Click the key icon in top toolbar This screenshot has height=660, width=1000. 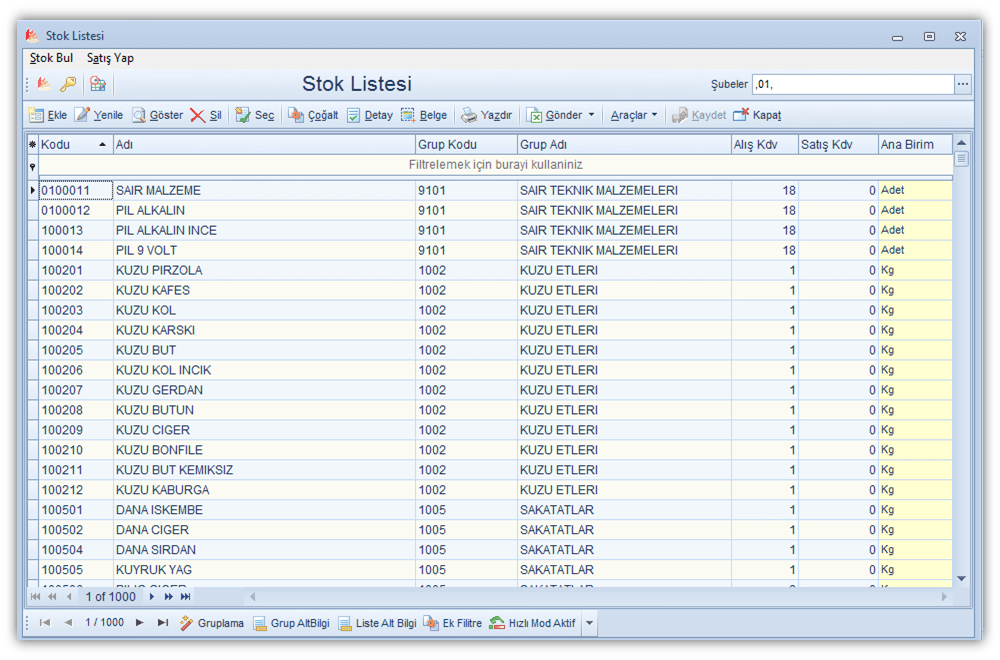coord(68,84)
